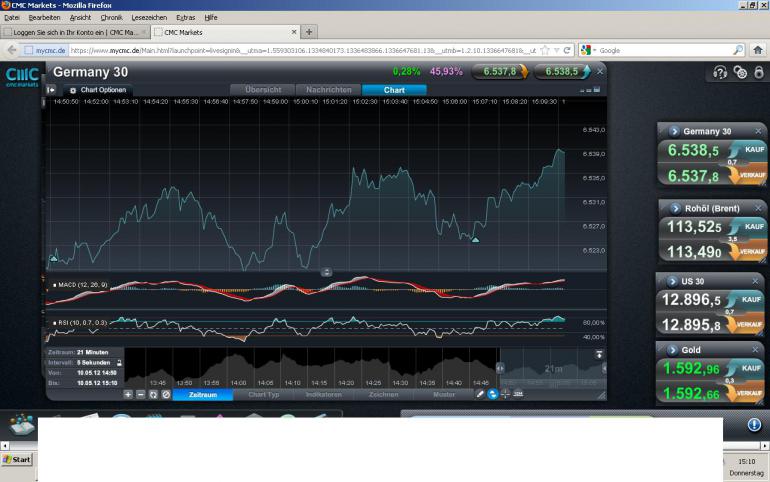Switch to the Nachrichten tab
The height and width of the screenshot is (482, 770).
coord(329,90)
